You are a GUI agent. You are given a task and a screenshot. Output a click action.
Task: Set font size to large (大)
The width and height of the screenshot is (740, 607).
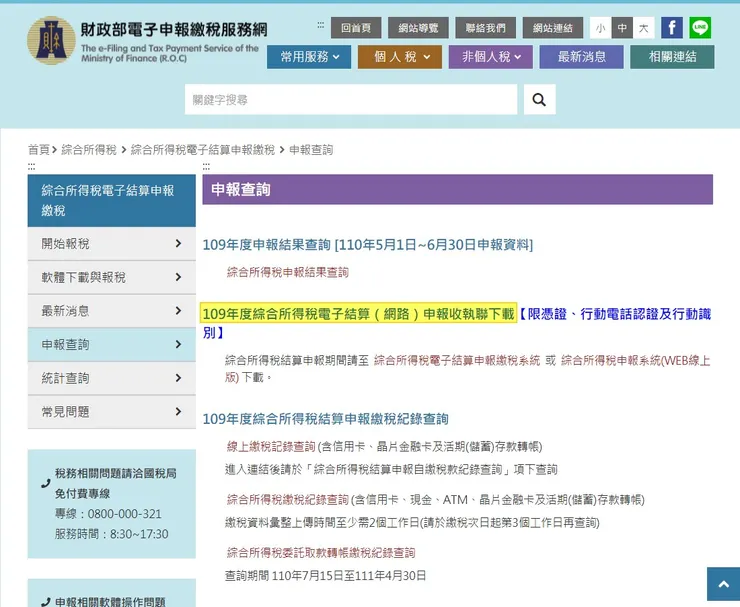[x=644, y=28]
